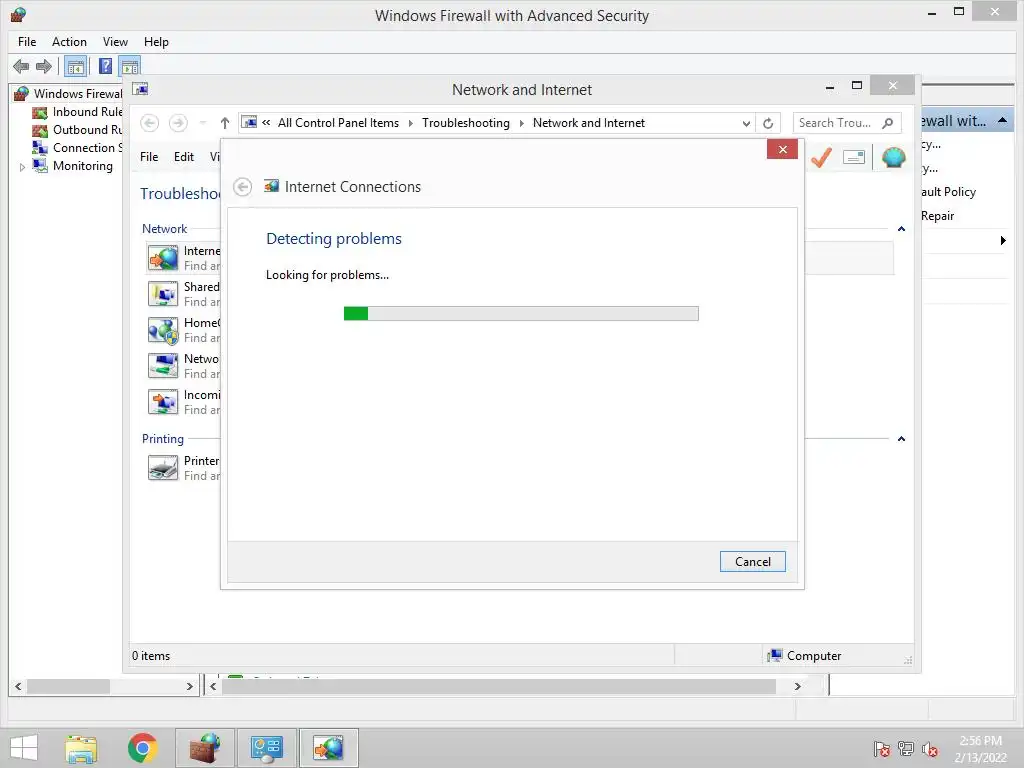Click the up arrow navigation button
Screen dimensions: 1024x768
pos(225,123)
